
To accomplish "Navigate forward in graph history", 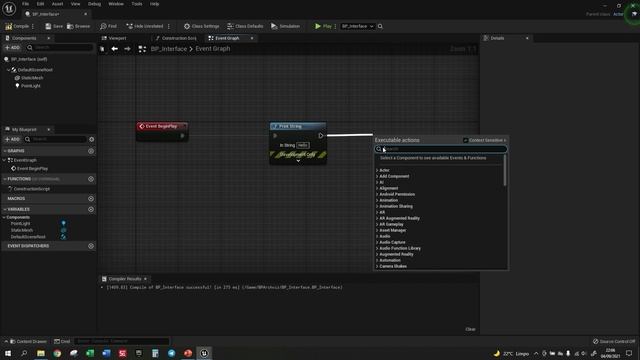I will (127, 49).
